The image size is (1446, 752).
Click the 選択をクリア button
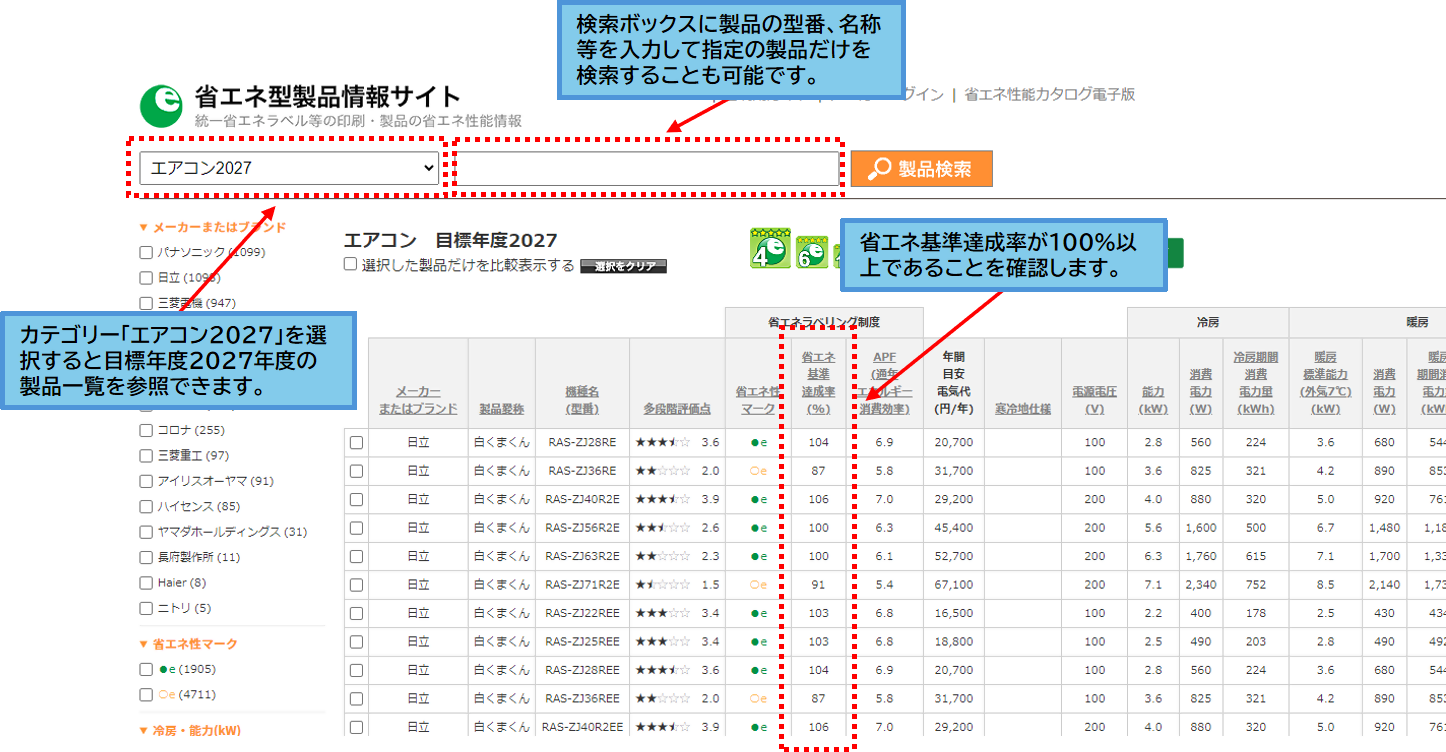click(623, 266)
